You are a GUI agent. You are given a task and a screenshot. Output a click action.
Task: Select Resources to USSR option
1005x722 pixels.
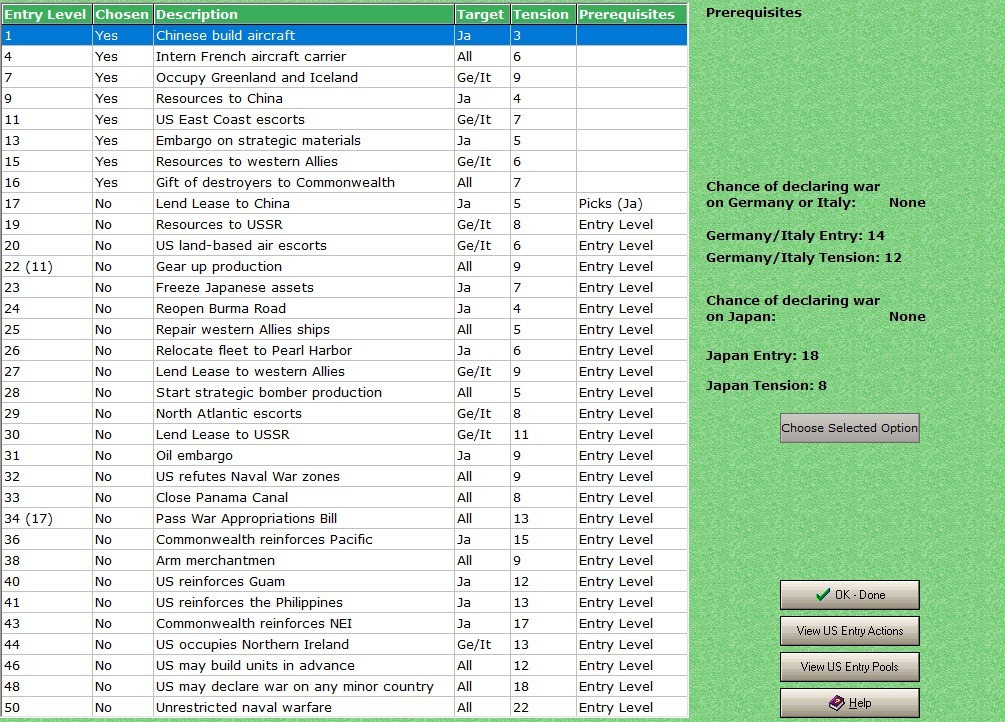click(x=345, y=224)
